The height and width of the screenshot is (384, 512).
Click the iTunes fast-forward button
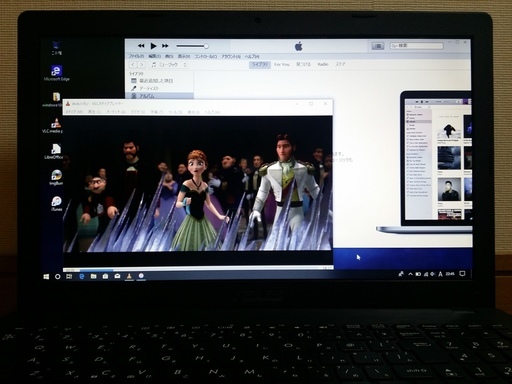165,46
